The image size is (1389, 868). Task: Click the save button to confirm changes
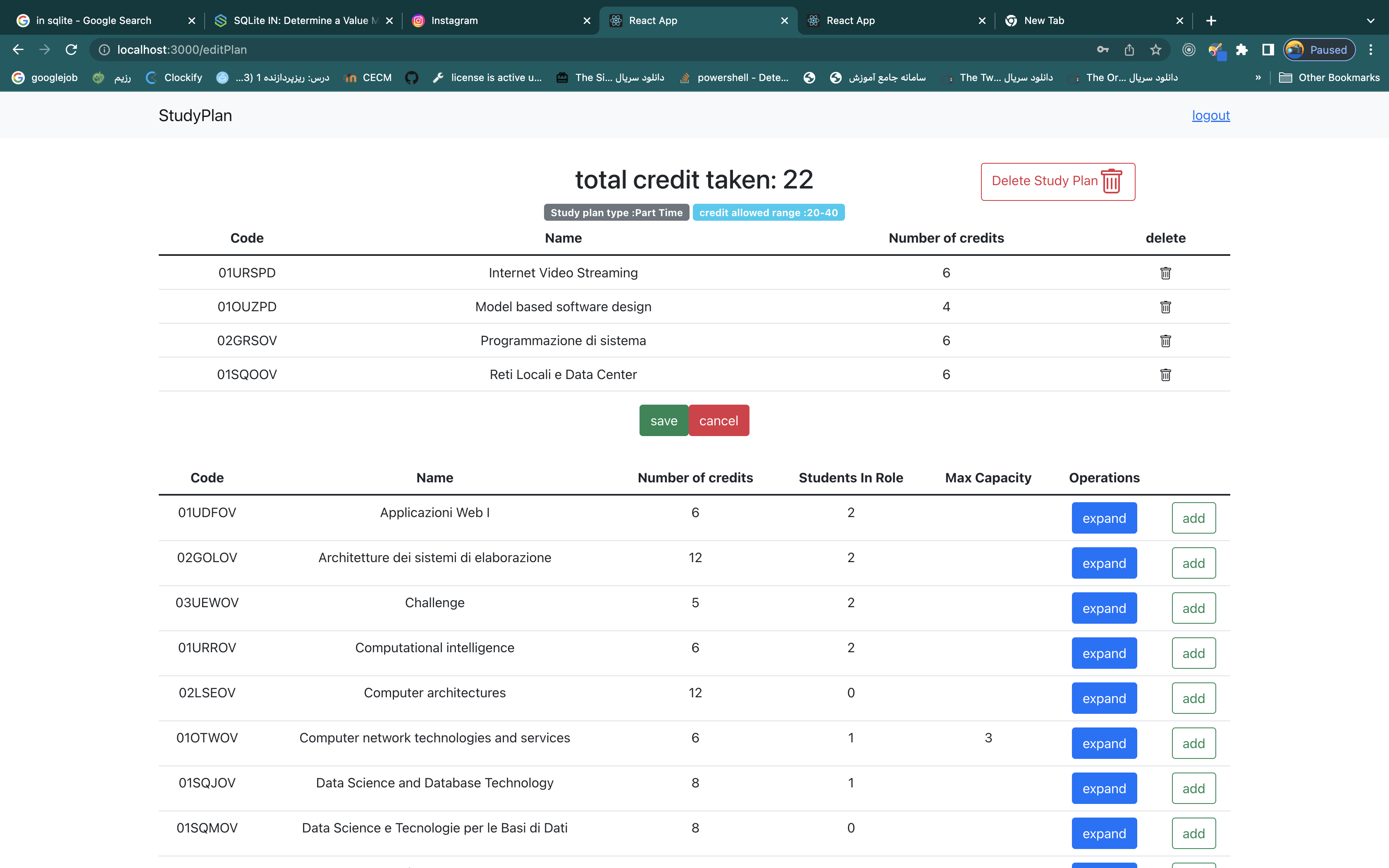664,420
